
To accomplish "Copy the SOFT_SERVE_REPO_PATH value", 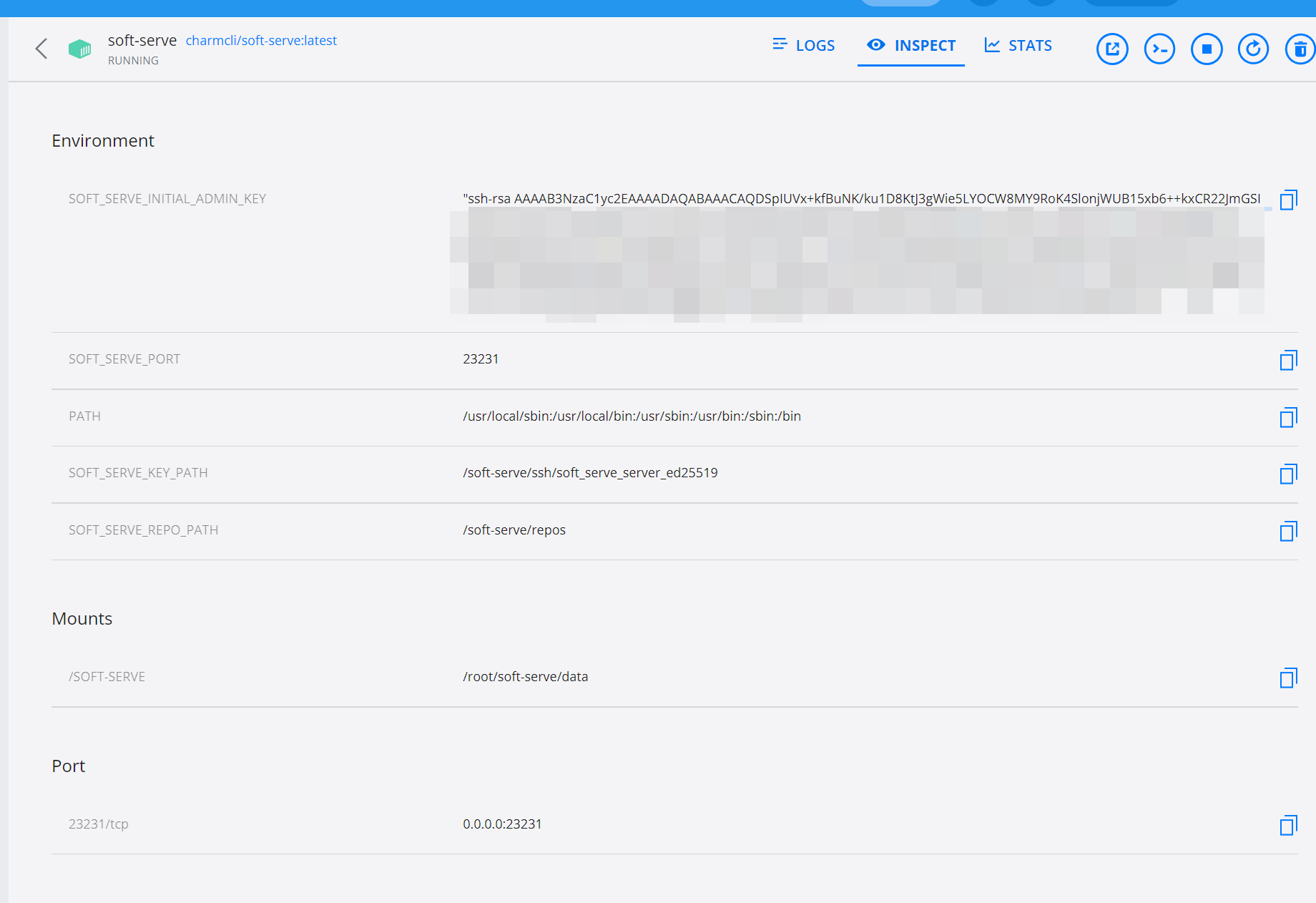I will 1289,531.
